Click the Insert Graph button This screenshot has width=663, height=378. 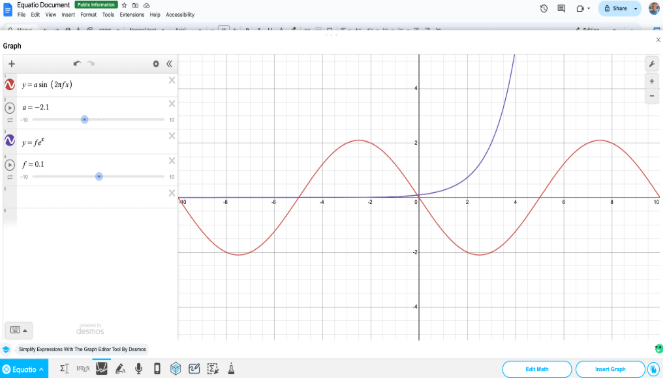(x=610, y=369)
